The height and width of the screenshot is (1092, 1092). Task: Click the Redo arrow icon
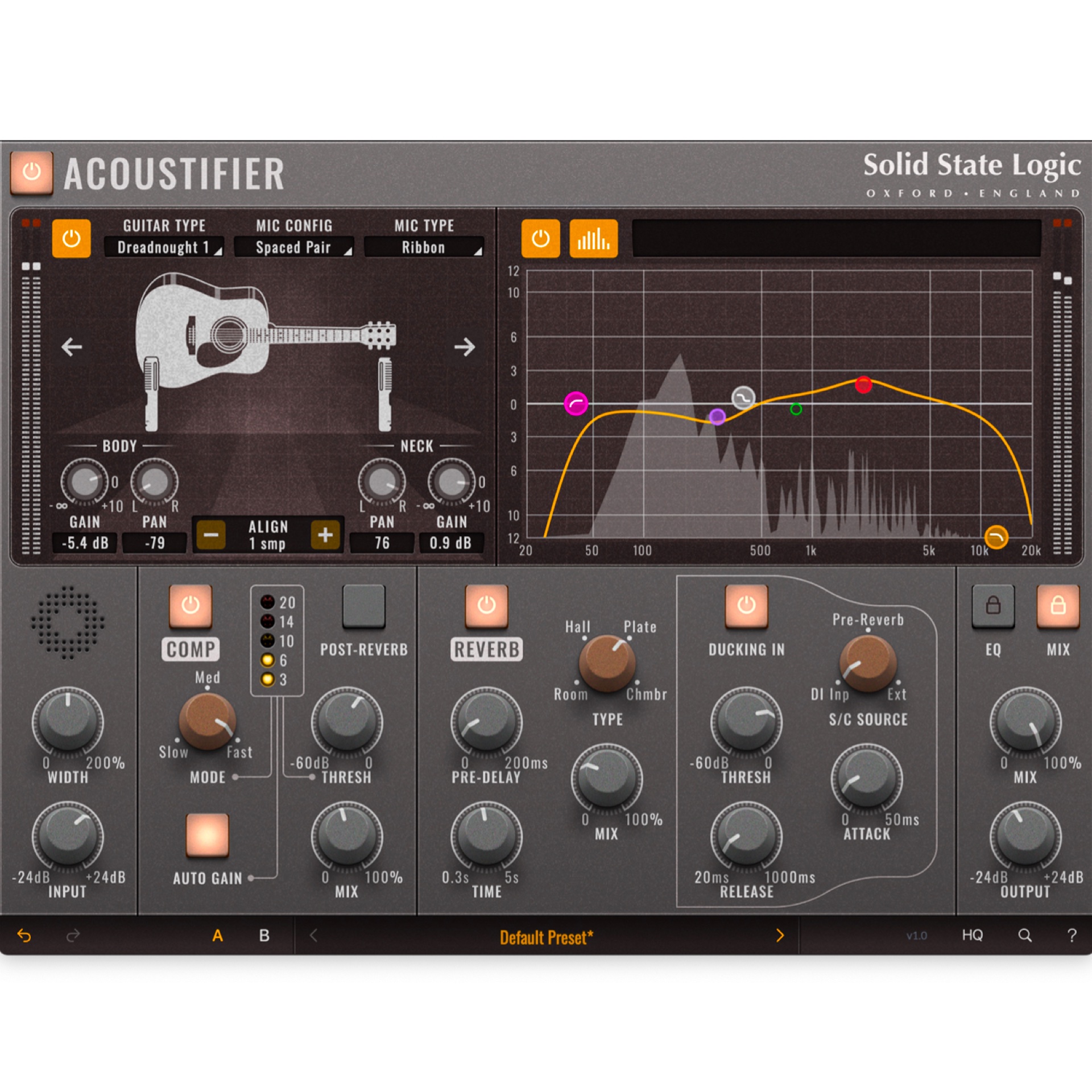point(73,936)
